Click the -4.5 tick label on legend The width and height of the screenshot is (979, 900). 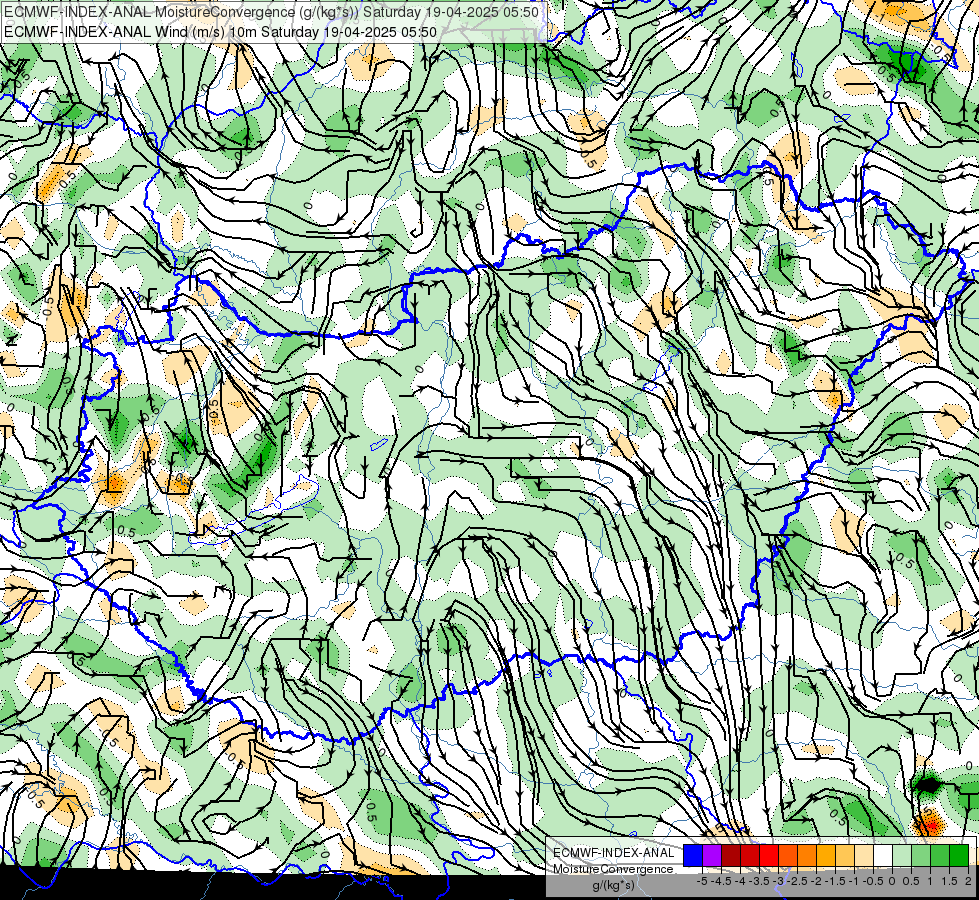[721, 881]
